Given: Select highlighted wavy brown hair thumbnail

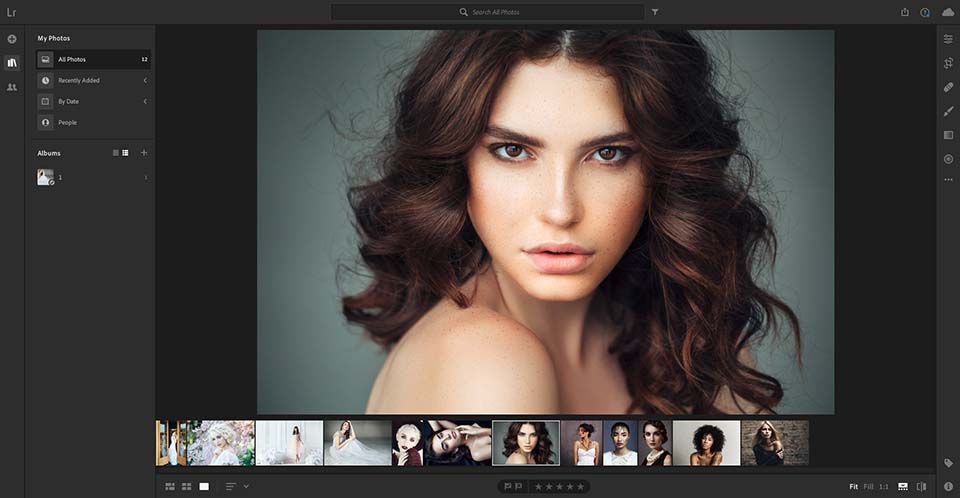Looking at the screenshot, I should (x=526, y=443).
